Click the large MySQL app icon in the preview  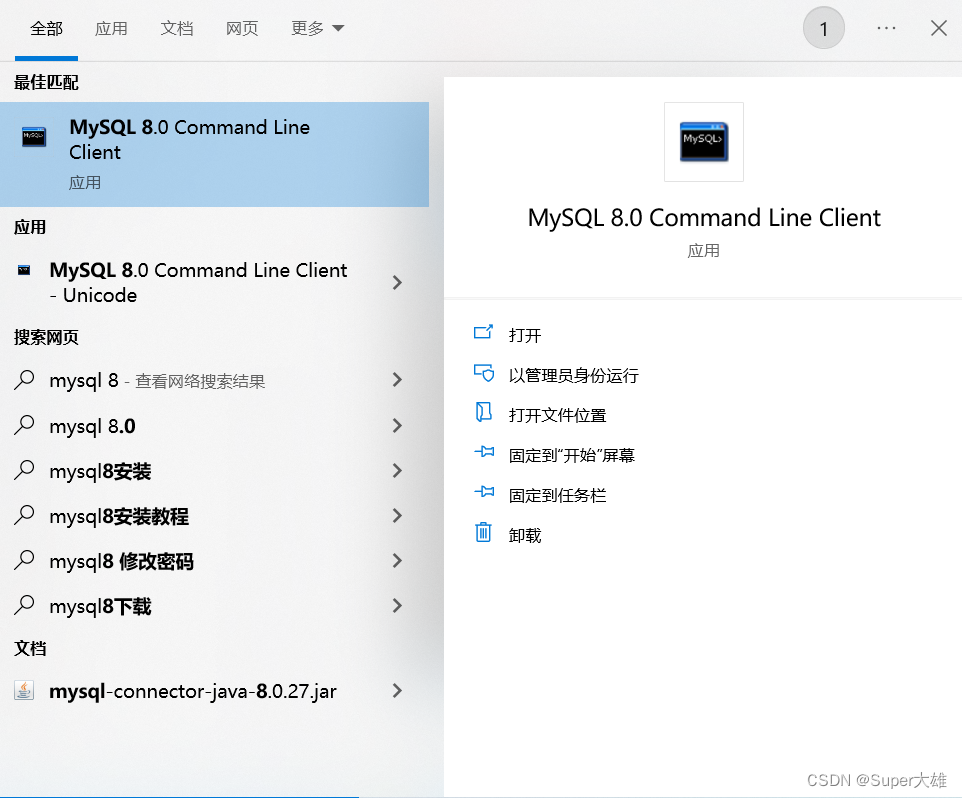point(704,142)
